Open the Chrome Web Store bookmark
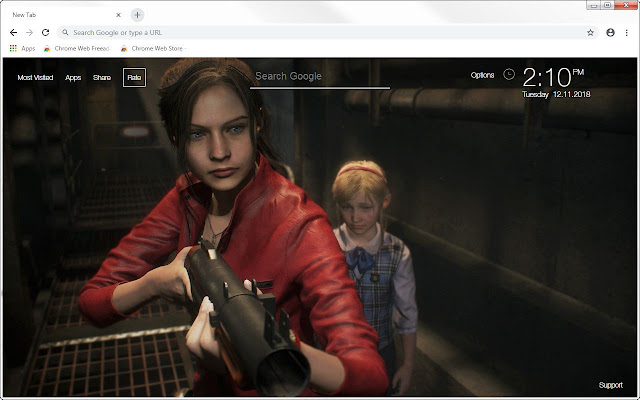 pos(153,48)
